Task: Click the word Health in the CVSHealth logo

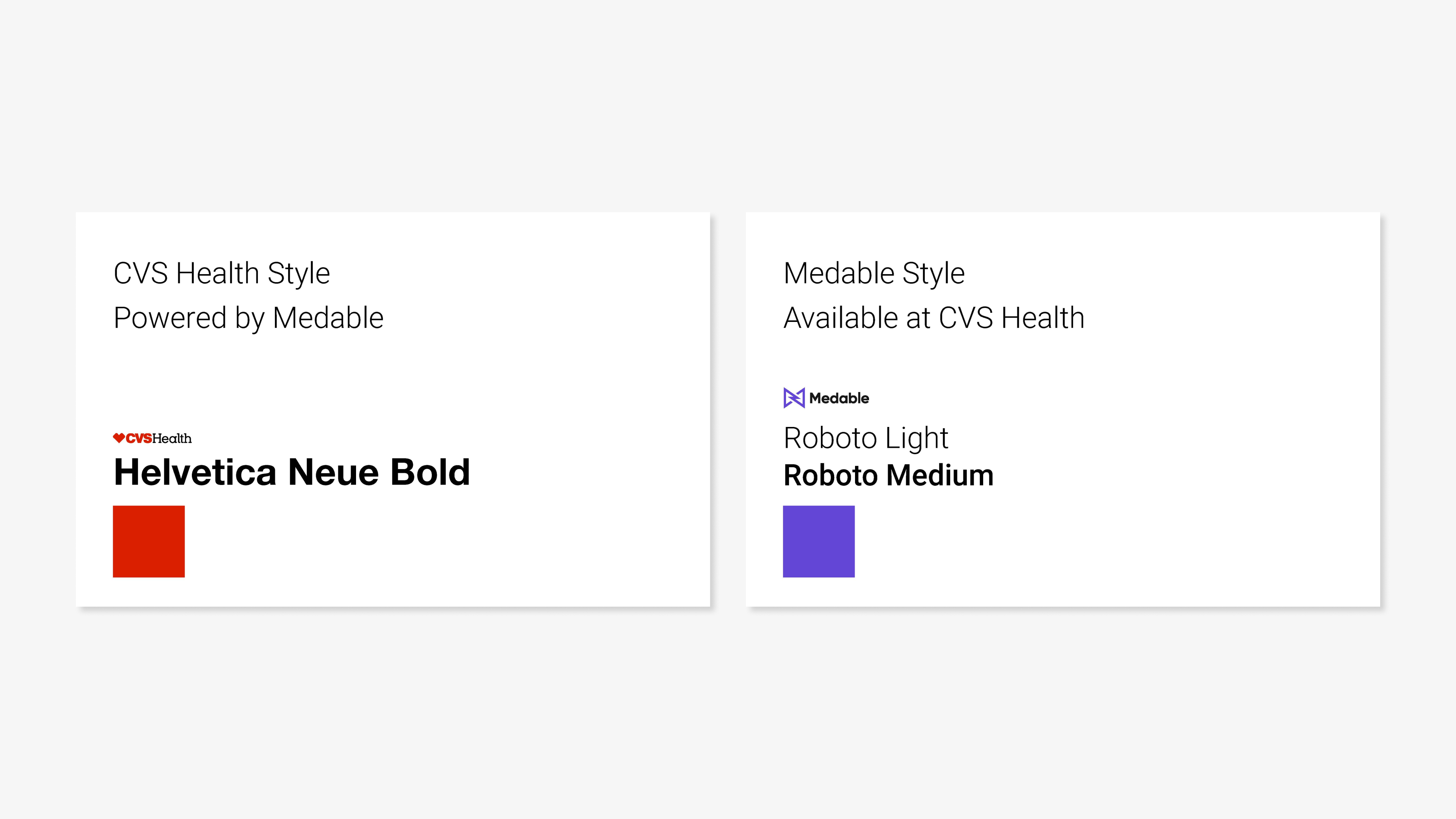Action: click(172, 439)
